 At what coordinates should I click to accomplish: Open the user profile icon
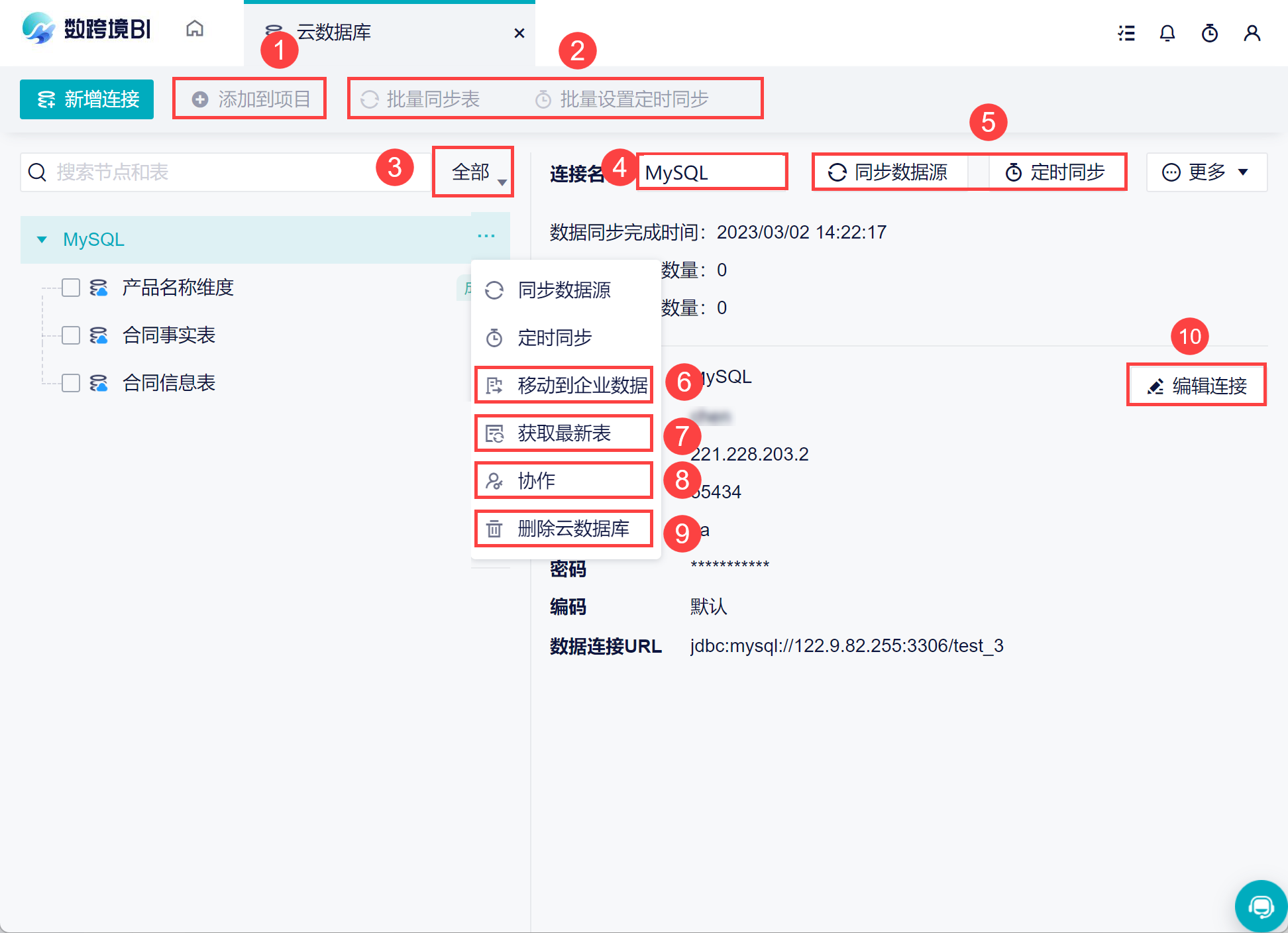[1252, 33]
